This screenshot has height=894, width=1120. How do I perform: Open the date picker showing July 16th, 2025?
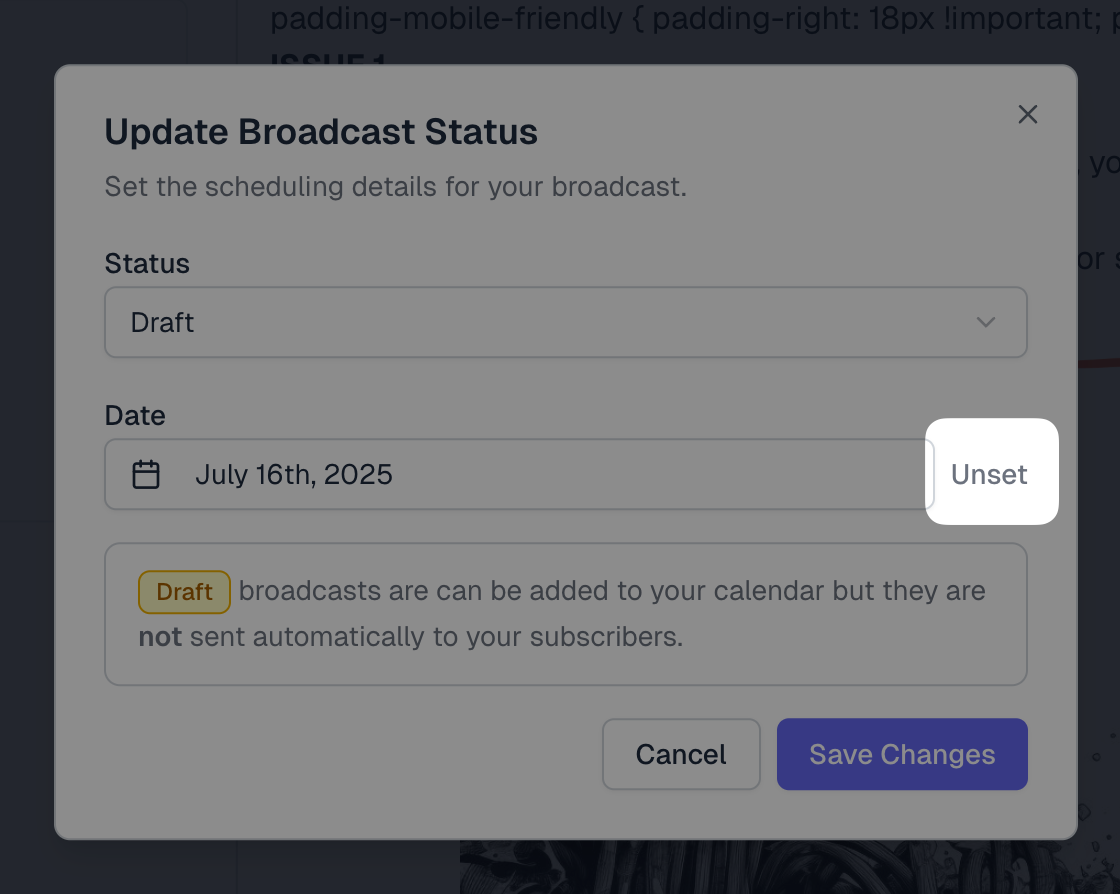[x=519, y=474]
